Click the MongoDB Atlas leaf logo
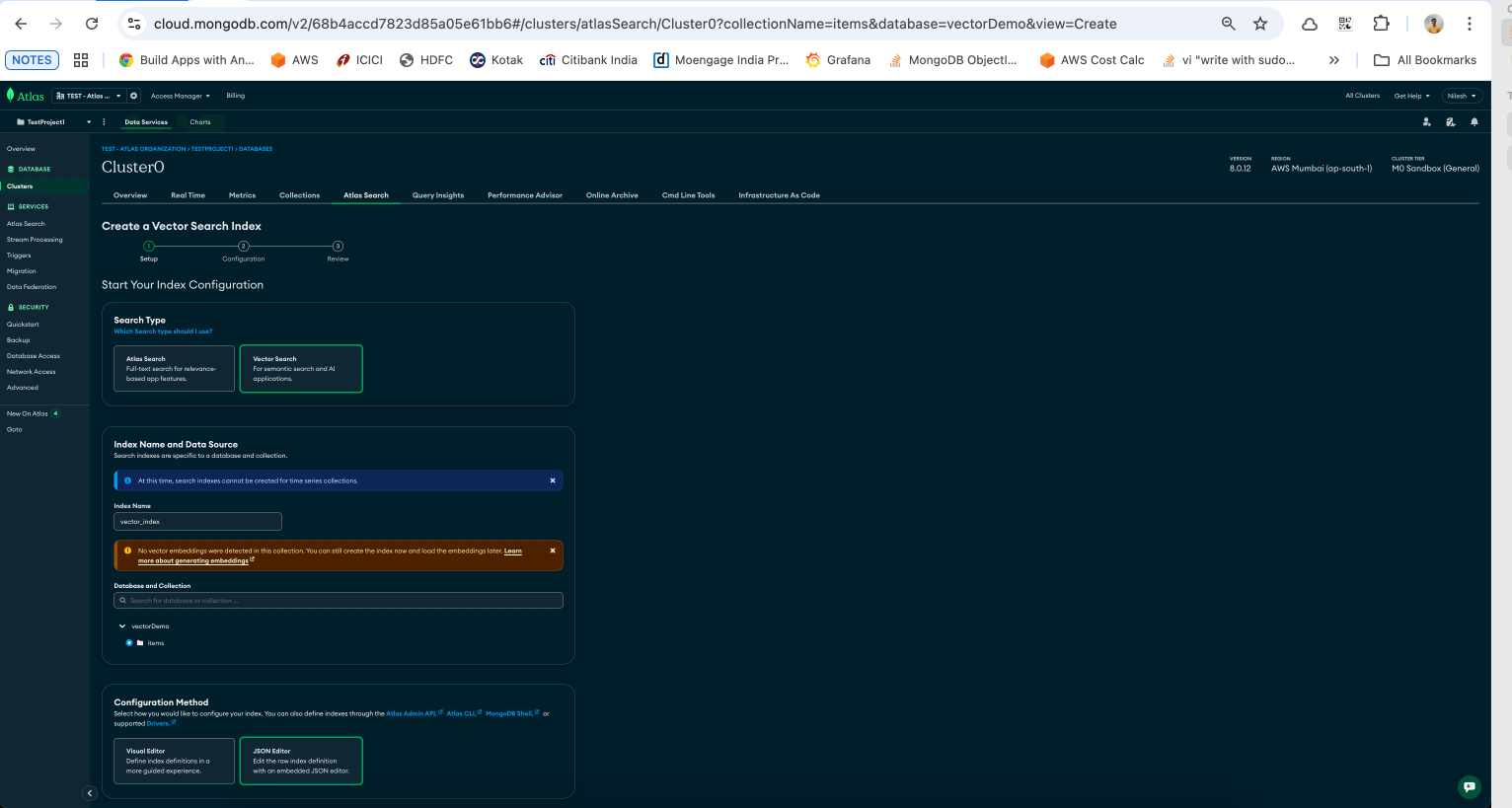Viewport: 1512px width, 808px height. click(10, 95)
